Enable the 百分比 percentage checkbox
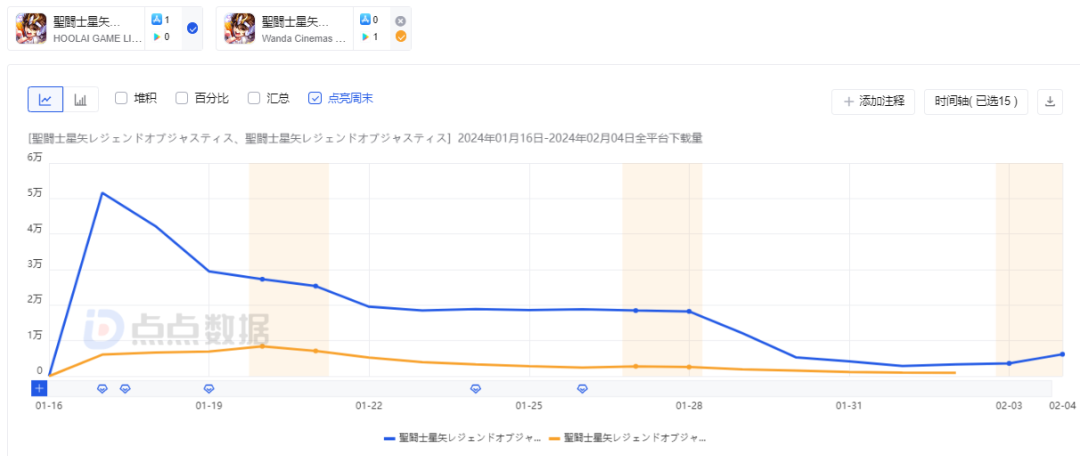Screen dimensions: 1080x456 [x=182, y=98]
